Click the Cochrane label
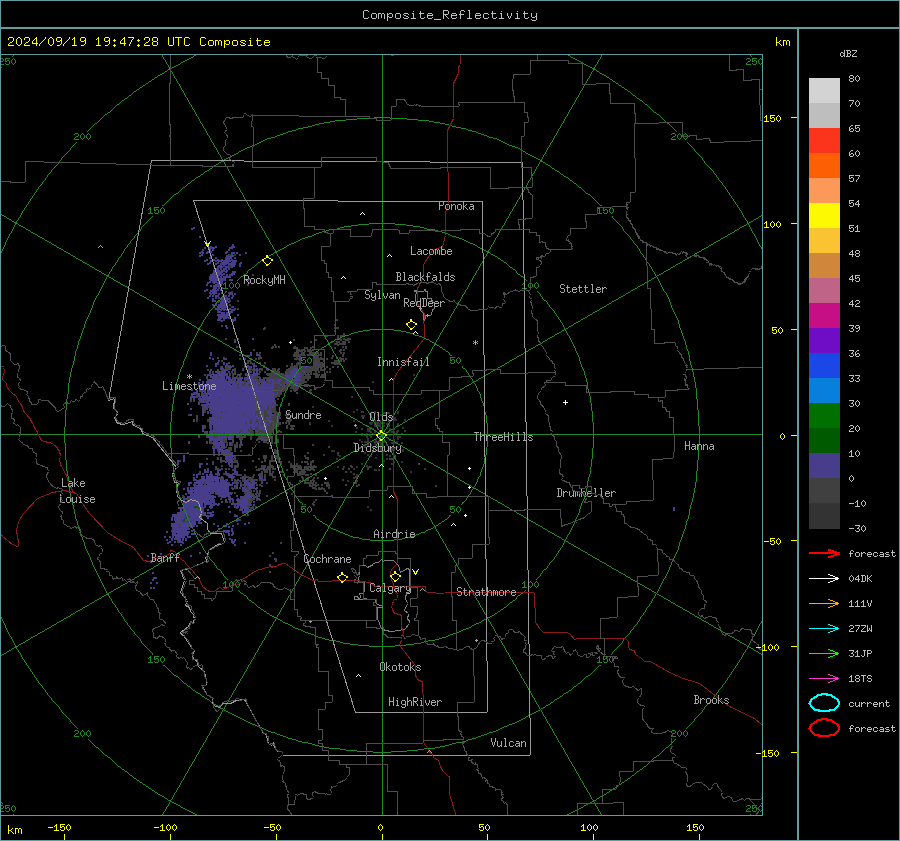Viewport: 900px width, 841px height. (x=327, y=559)
